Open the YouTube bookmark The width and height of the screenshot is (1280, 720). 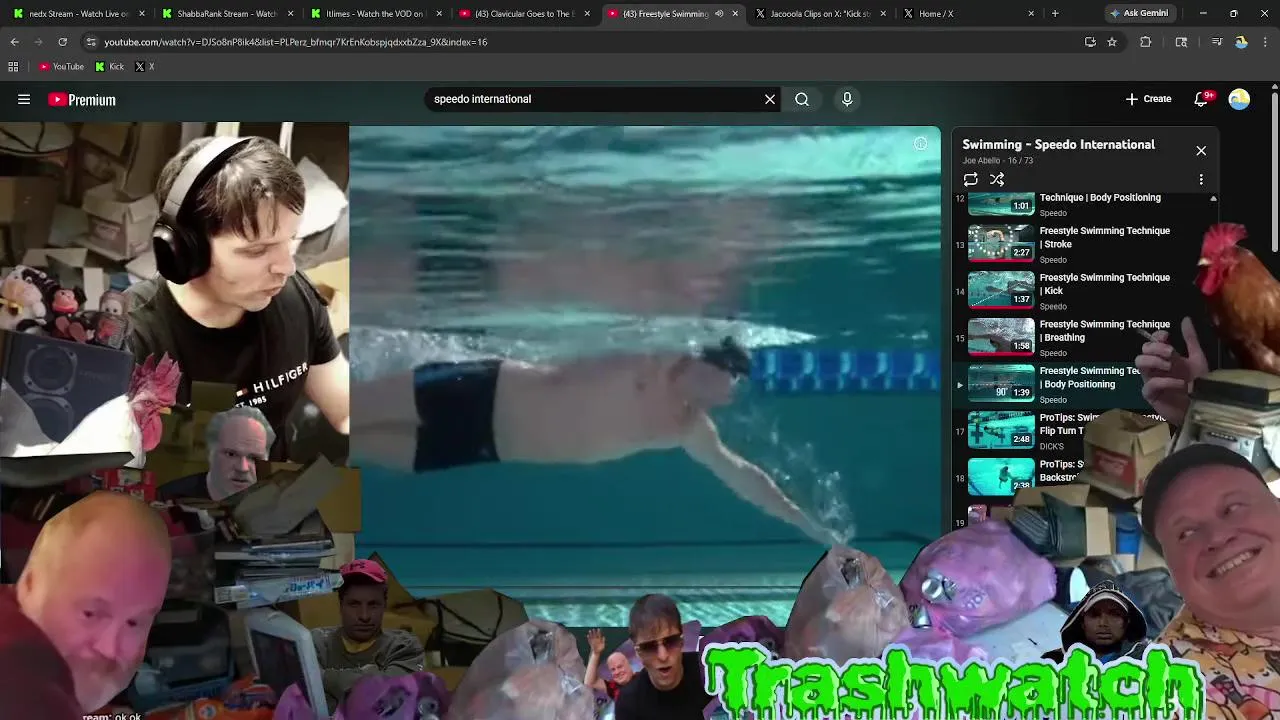pos(61,67)
